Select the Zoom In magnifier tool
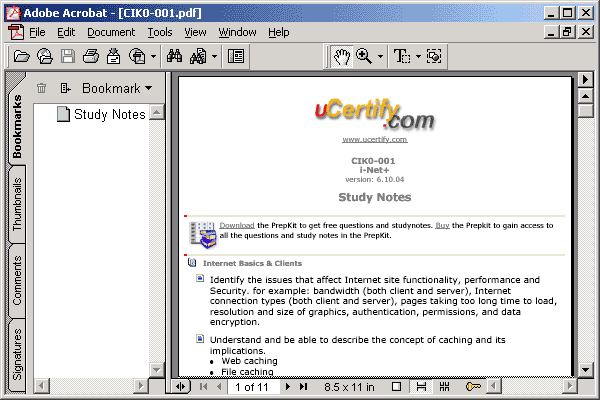Image resolution: width=600 pixels, height=400 pixels. pos(364,56)
